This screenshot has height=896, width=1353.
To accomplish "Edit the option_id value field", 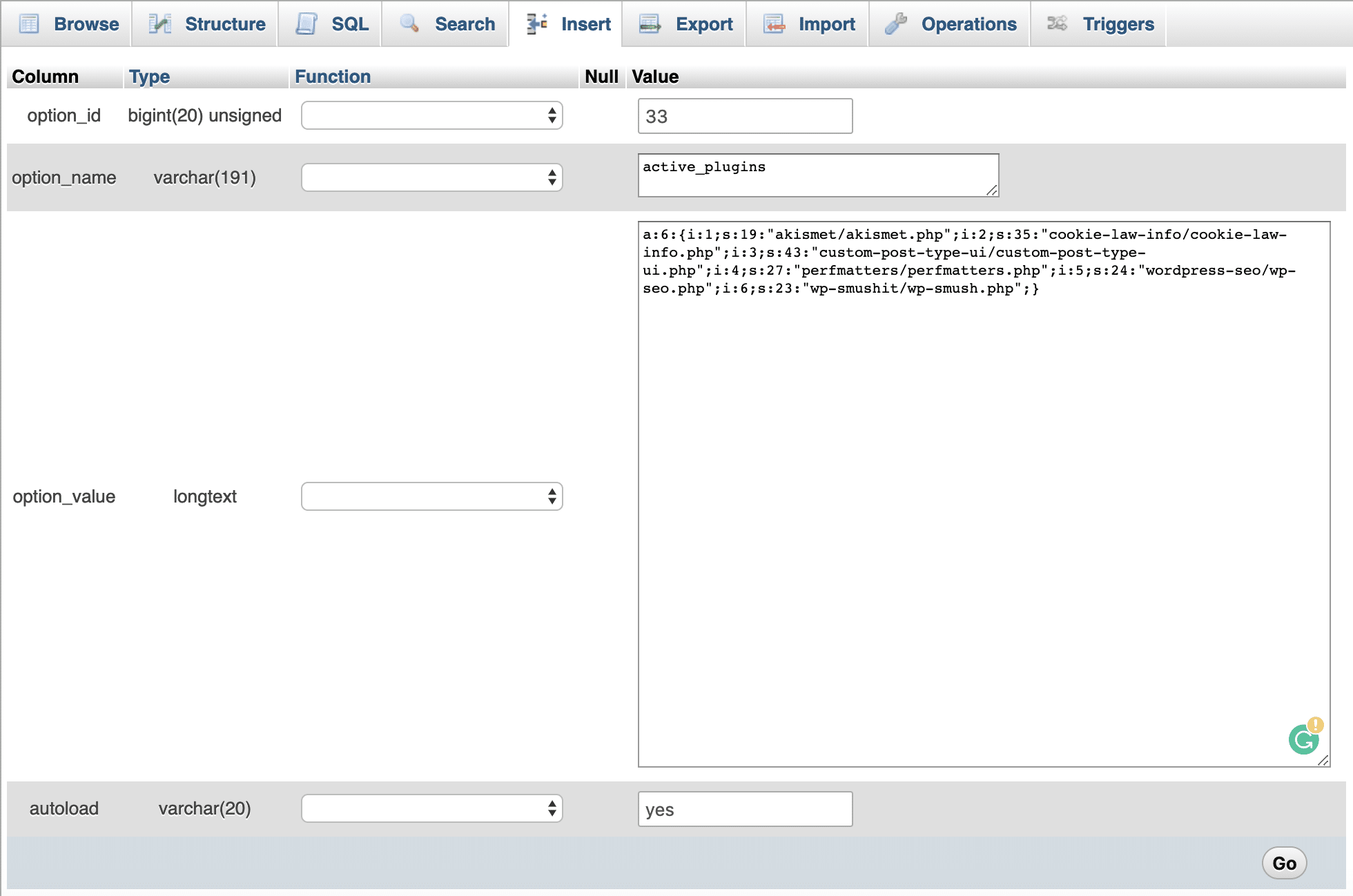I will [743, 114].
